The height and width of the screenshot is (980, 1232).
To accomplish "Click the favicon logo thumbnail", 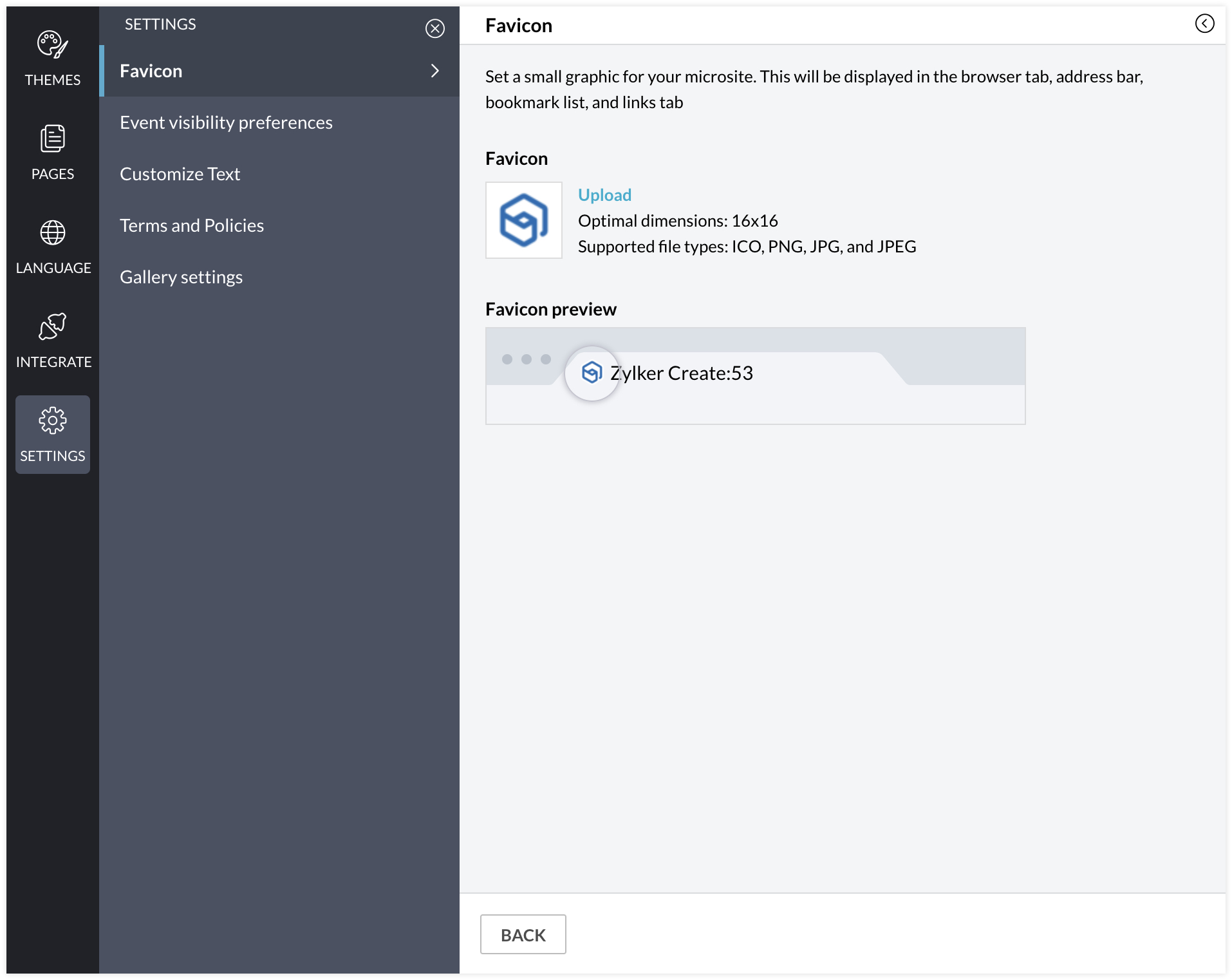I will (x=523, y=220).
